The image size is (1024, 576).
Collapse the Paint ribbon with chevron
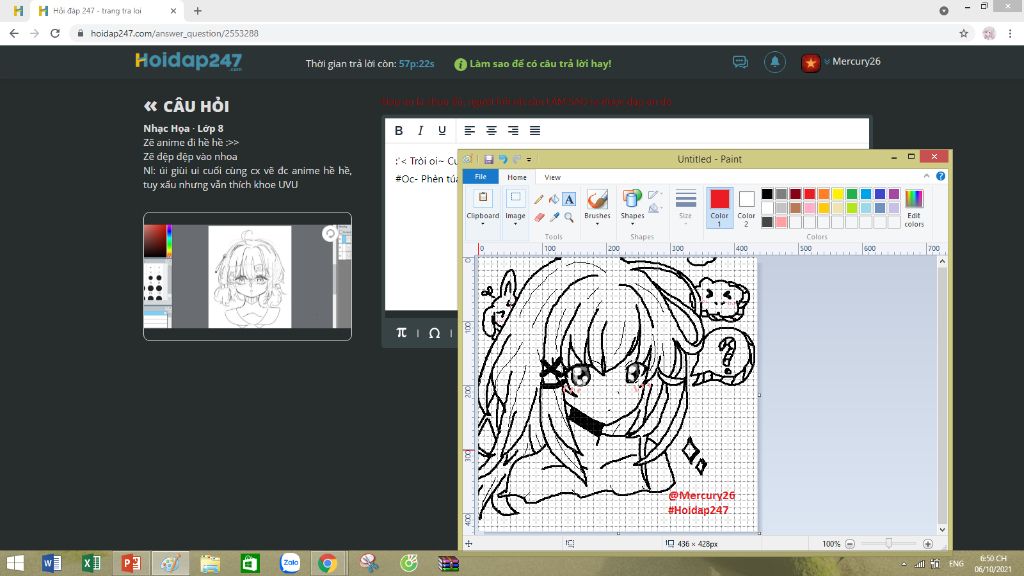tap(926, 176)
